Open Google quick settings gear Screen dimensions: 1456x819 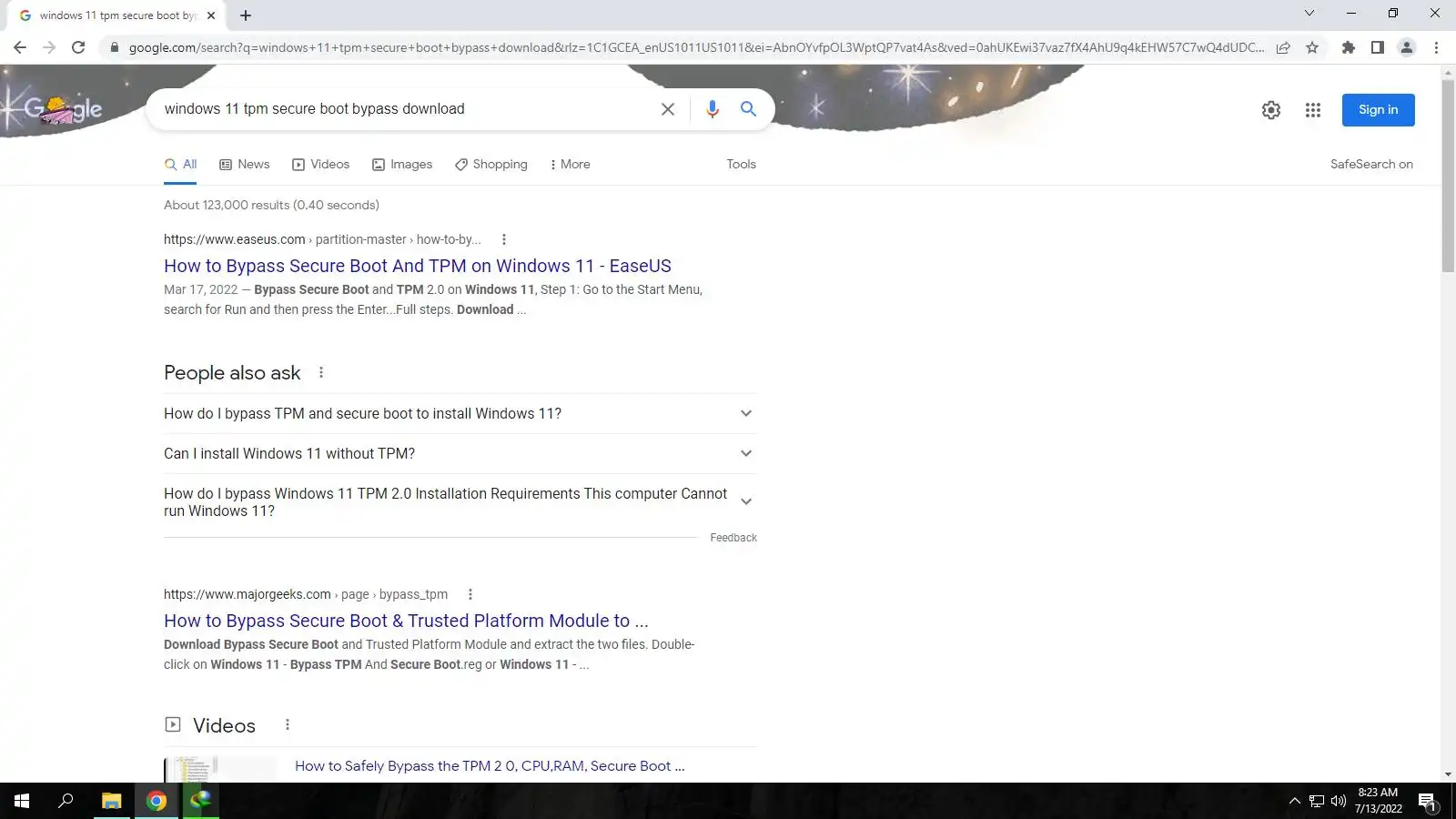point(1271,110)
